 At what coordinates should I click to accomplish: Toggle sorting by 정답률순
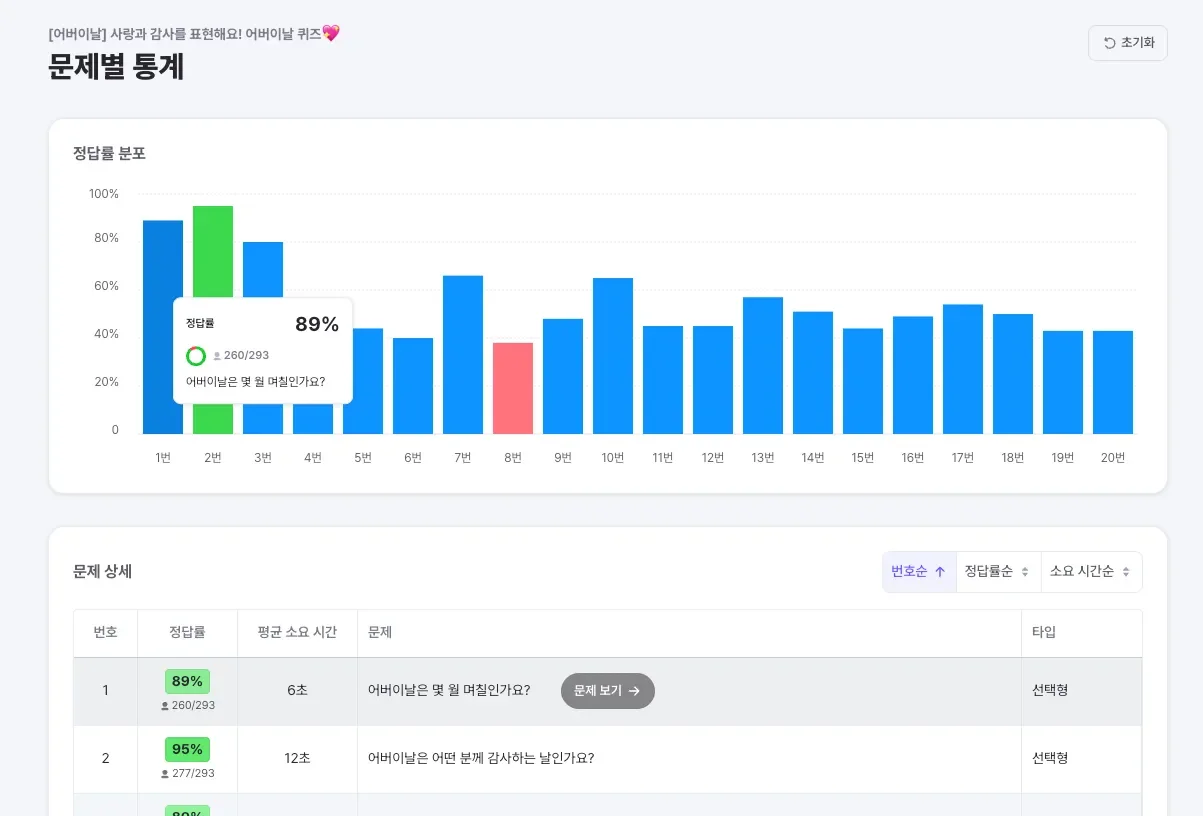coord(997,571)
